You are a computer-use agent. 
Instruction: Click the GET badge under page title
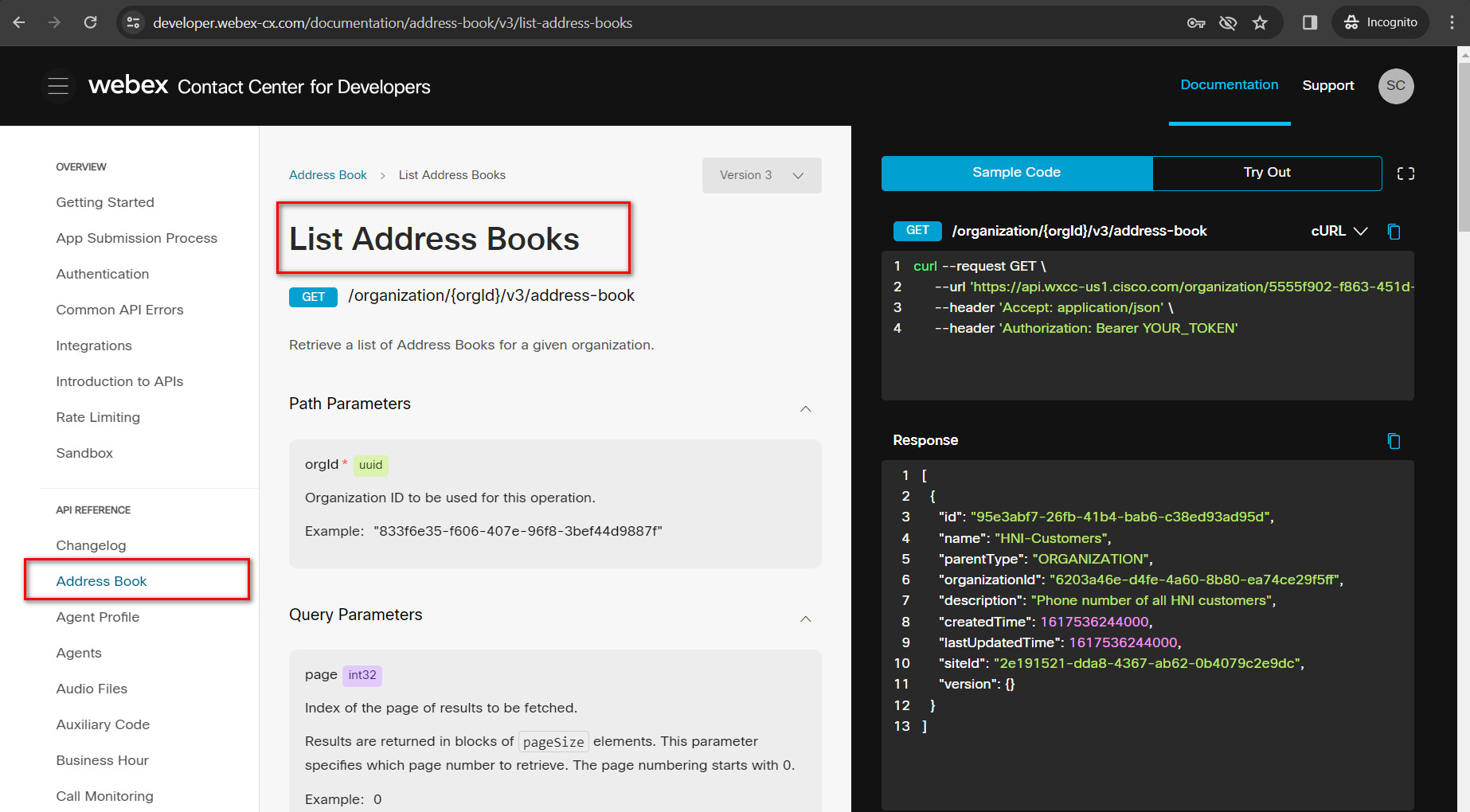[x=313, y=297]
